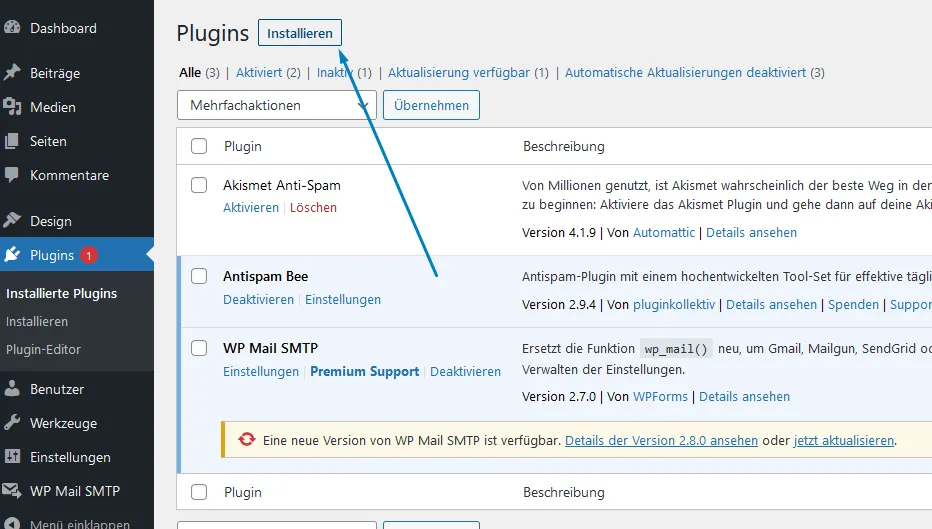Viewport: 932px width, 529px height.
Task: Click Löschen under Akismet Anti-Spam
Action: coord(313,207)
